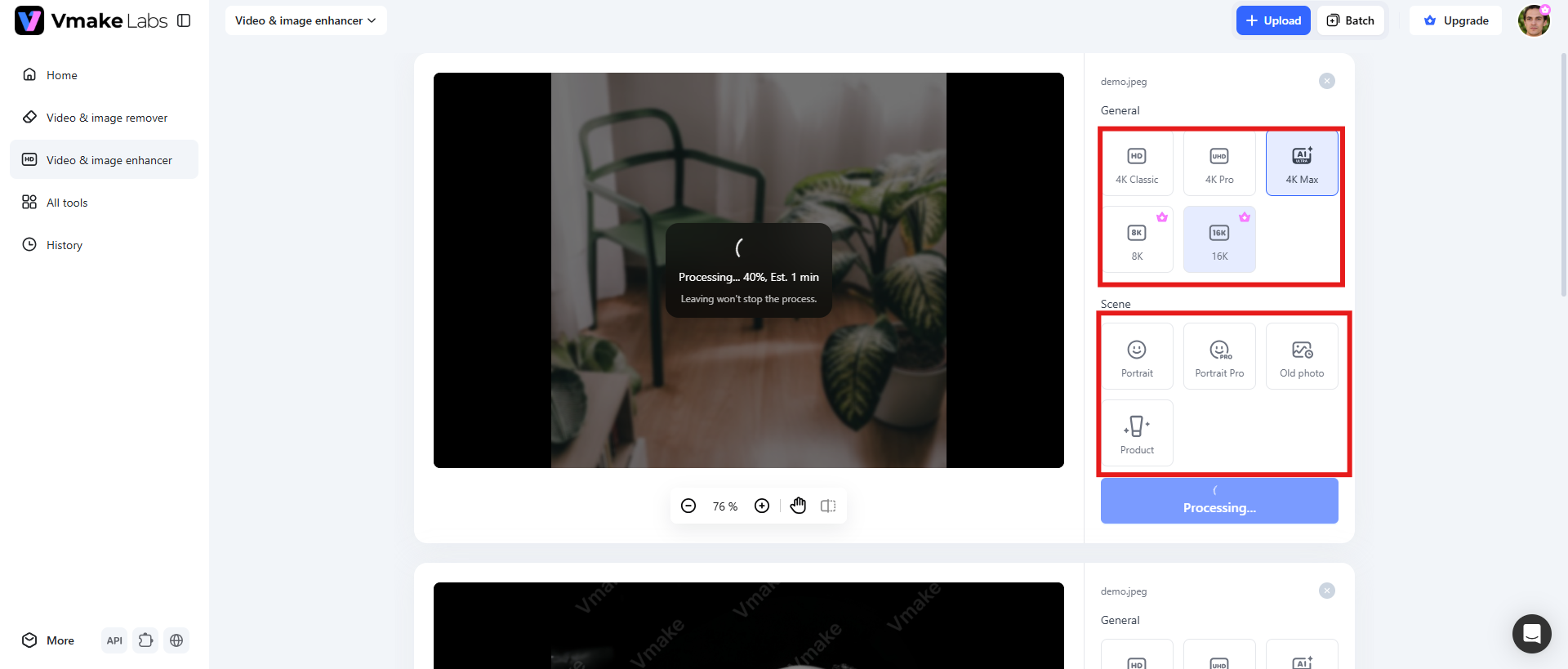Screen dimensions: 1568x669
Task: Select the 16K mode
Action: 1219,240
